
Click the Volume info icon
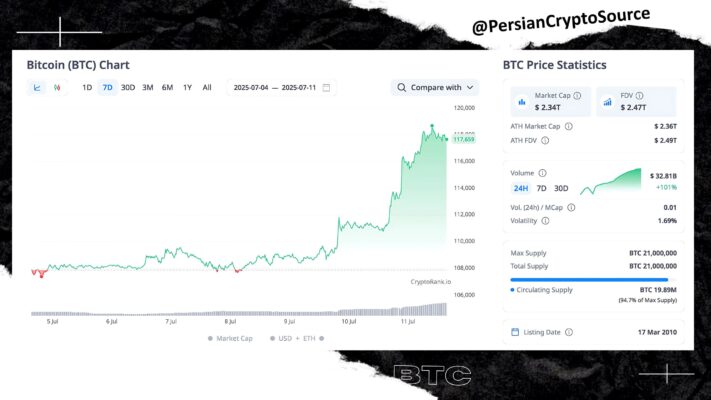[x=542, y=173]
